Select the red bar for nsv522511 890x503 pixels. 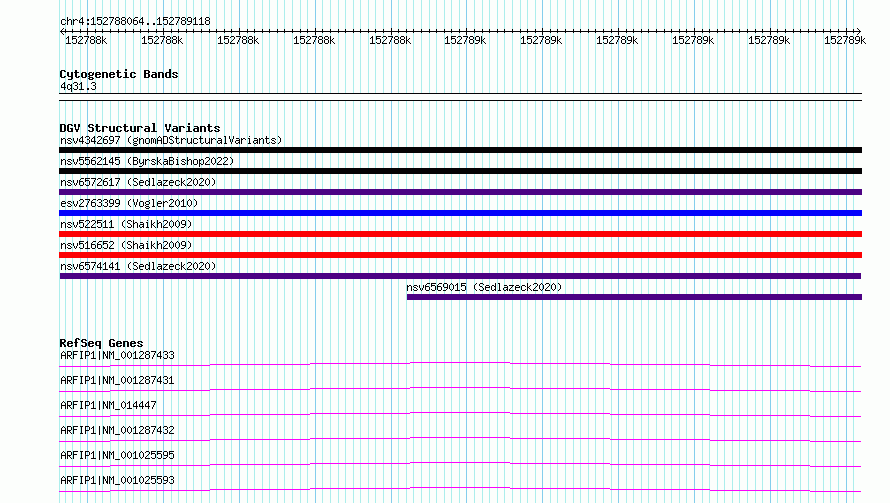(460, 234)
